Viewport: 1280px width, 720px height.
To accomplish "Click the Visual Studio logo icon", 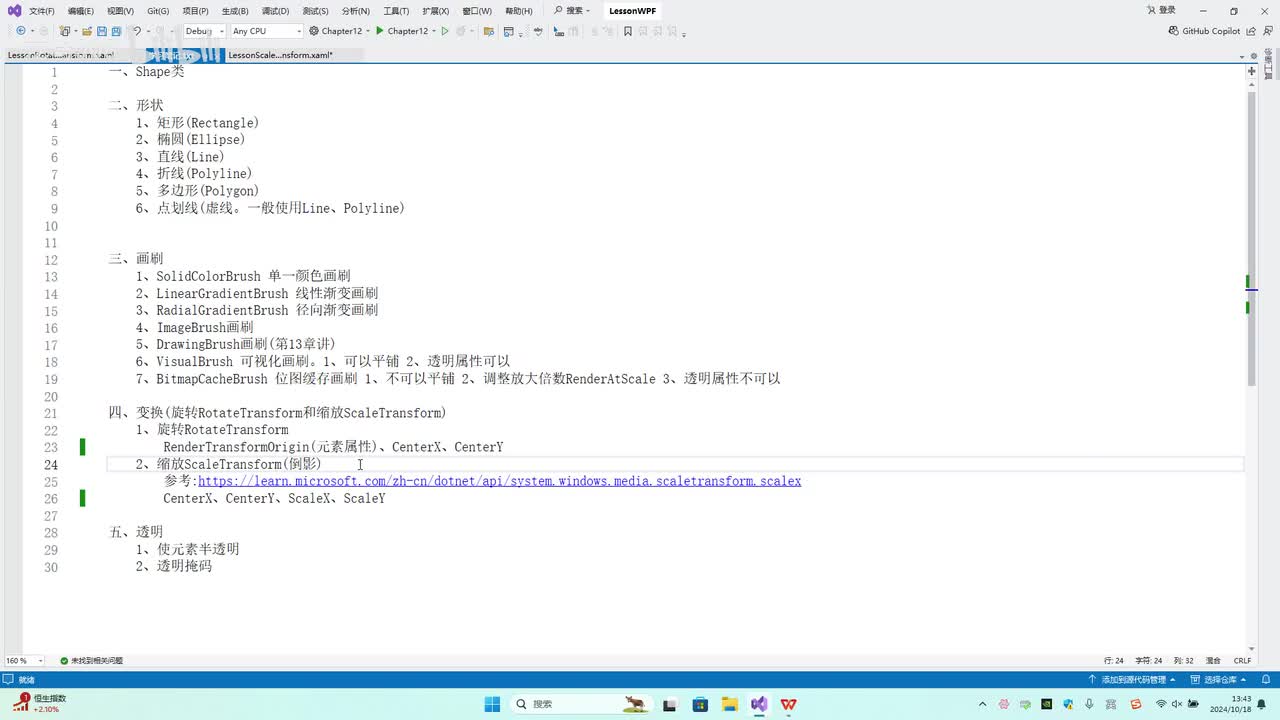I will 13,11.
